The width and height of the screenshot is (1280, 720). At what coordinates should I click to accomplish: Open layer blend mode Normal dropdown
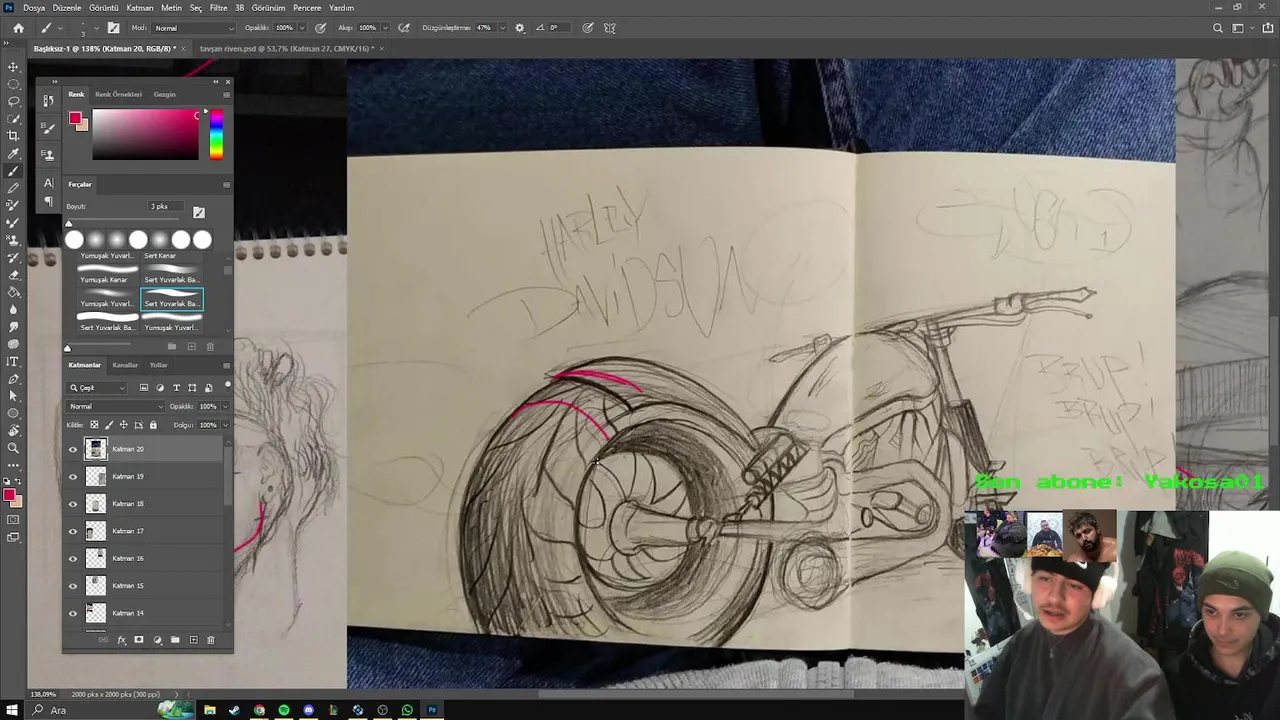pyautogui.click(x=116, y=406)
